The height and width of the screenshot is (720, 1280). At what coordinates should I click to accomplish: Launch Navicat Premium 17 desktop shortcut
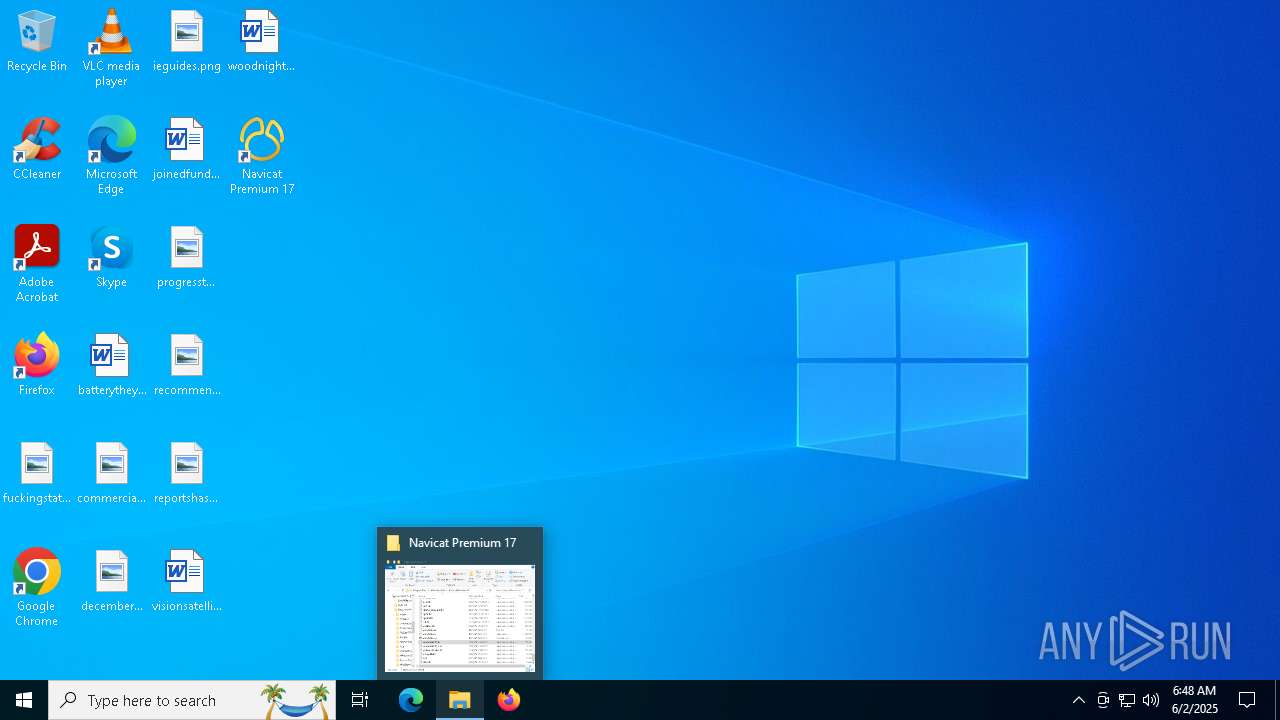click(x=262, y=156)
